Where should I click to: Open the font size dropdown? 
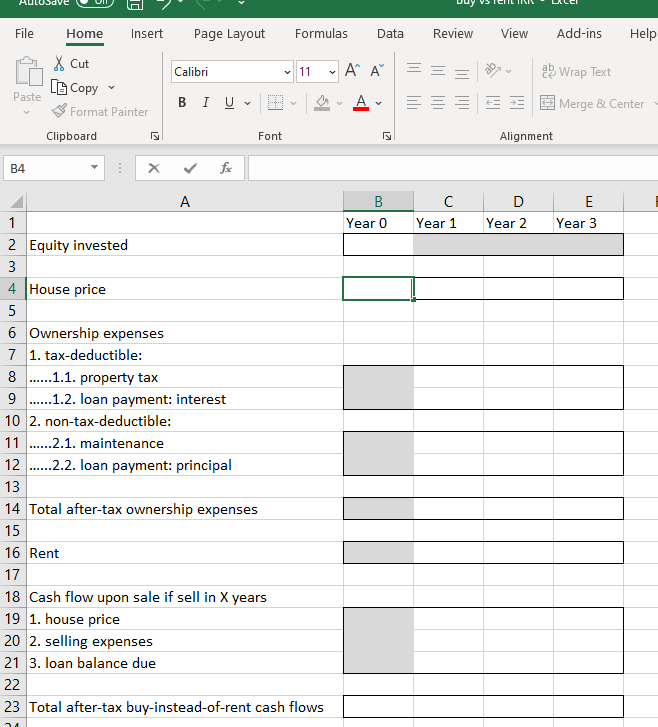click(332, 72)
